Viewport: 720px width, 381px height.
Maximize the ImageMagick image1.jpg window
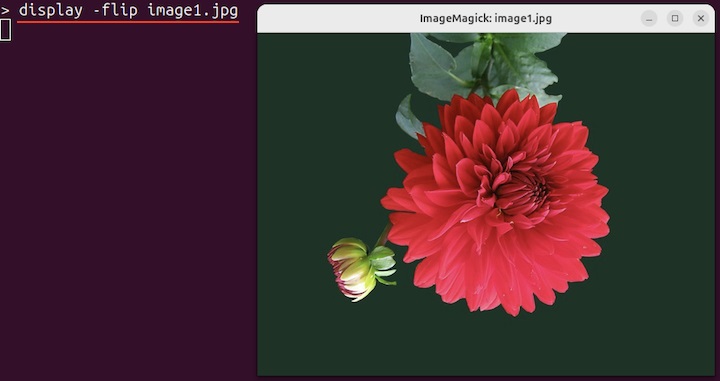click(x=675, y=18)
